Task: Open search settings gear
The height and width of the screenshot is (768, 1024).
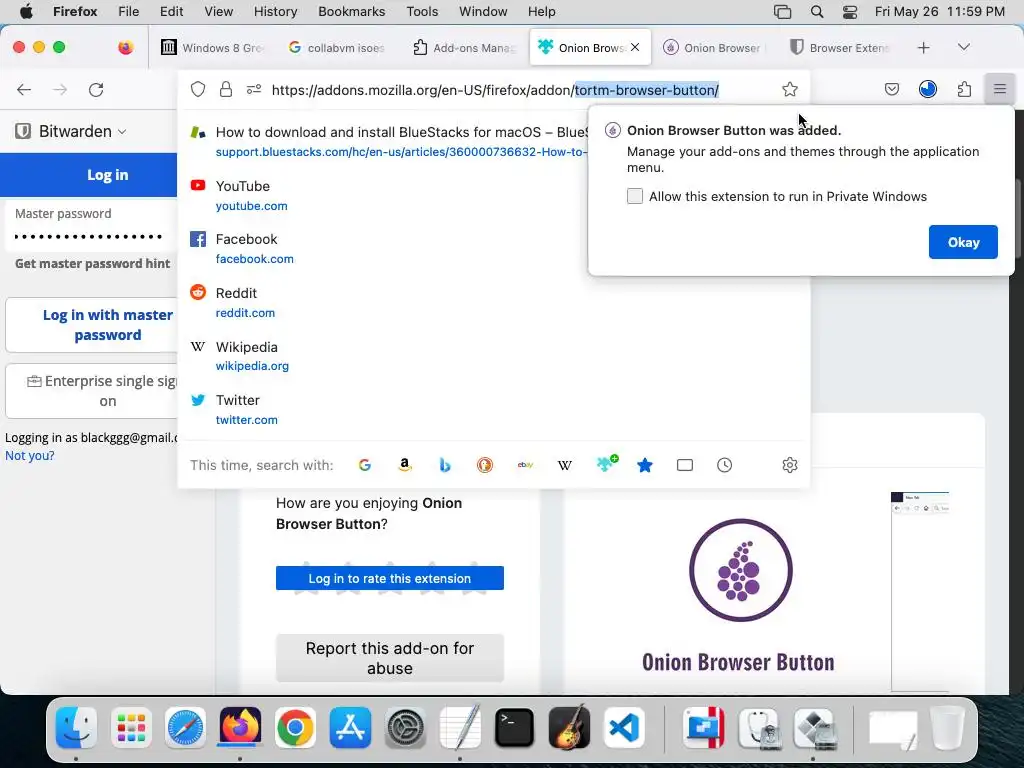Action: 790,465
